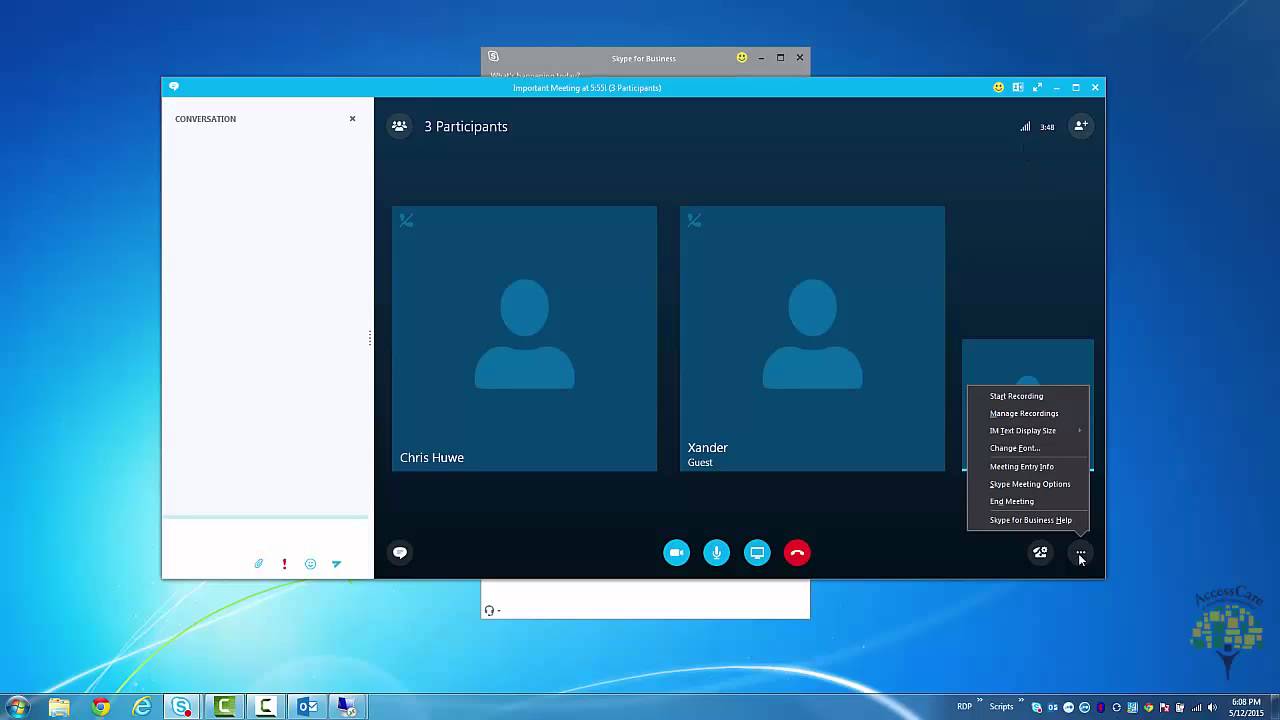Open the pick a layout icon
Image resolution: width=1280 pixels, height=720 pixels.
click(1018, 88)
